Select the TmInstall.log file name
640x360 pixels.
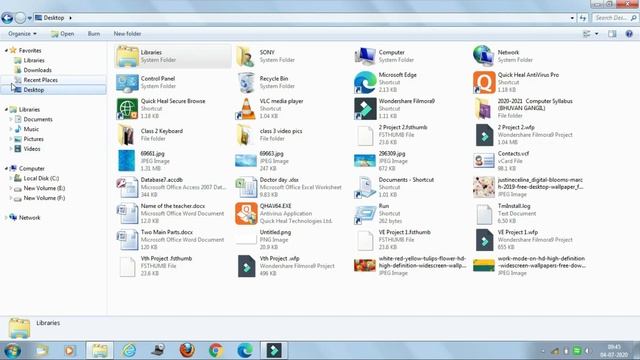[x=514, y=206]
